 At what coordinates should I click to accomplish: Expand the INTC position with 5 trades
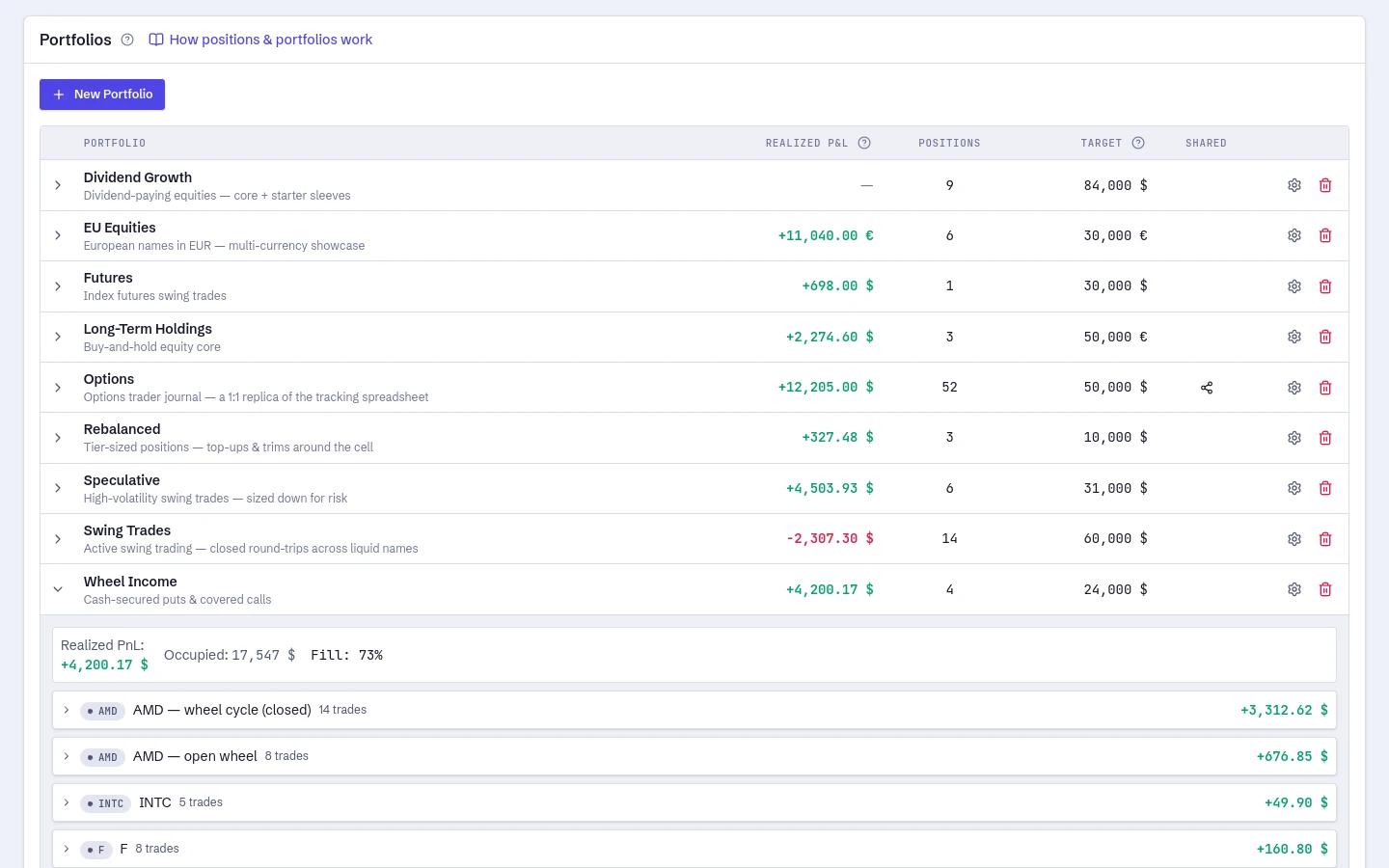coord(67,802)
